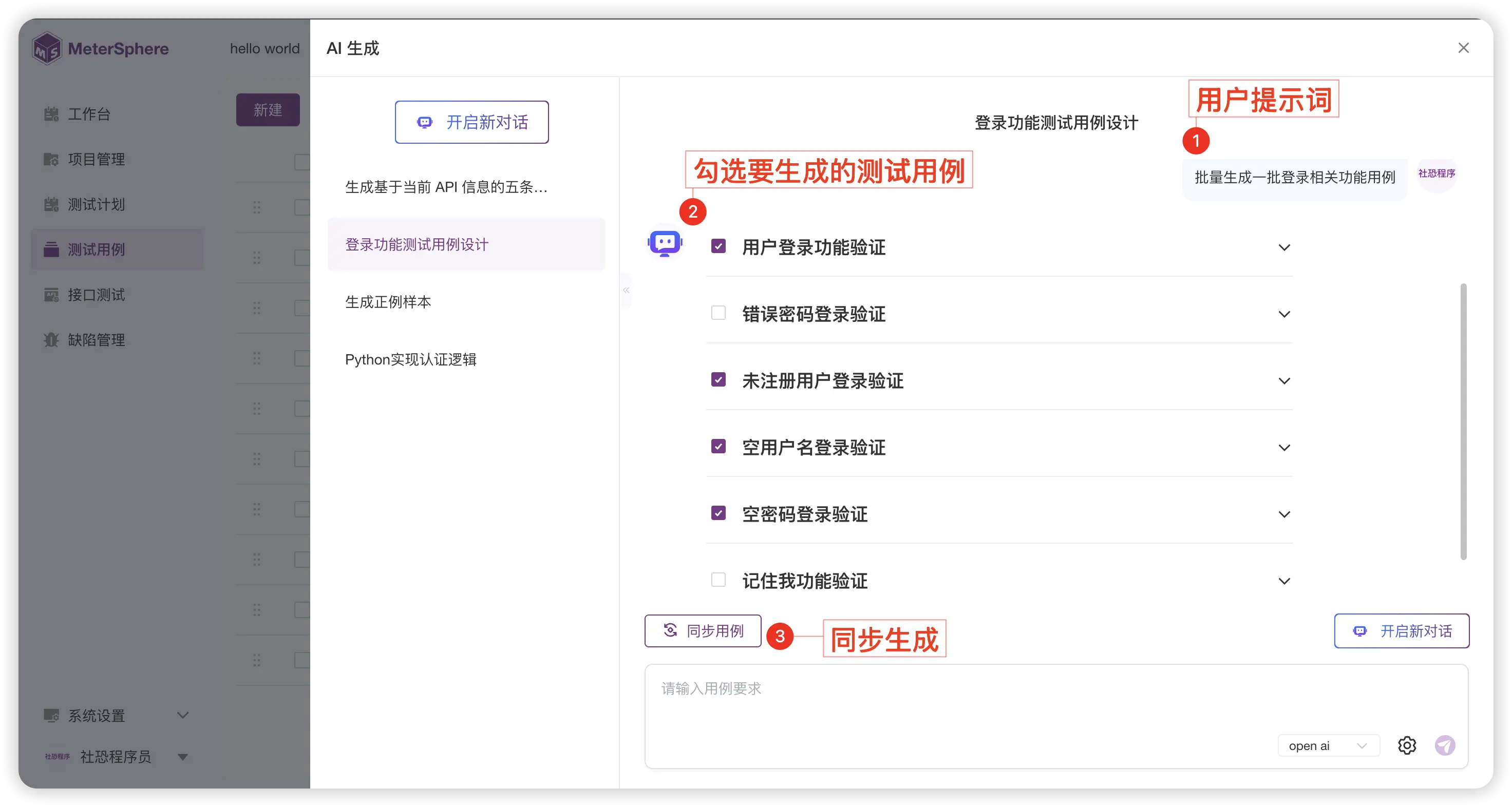Click 同步用例 button

point(703,631)
